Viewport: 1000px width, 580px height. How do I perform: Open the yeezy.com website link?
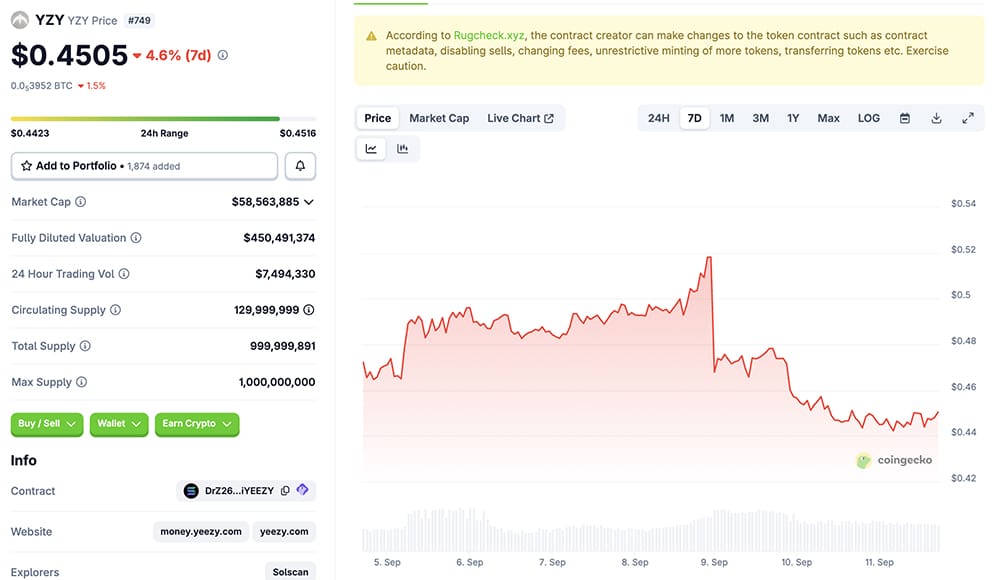tap(284, 532)
